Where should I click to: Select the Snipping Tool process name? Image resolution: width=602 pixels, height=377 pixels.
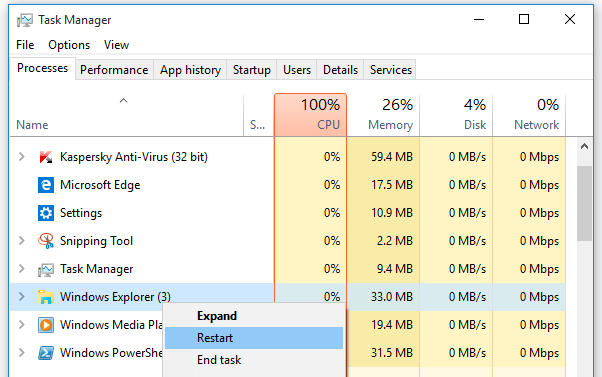coord(96,241)
